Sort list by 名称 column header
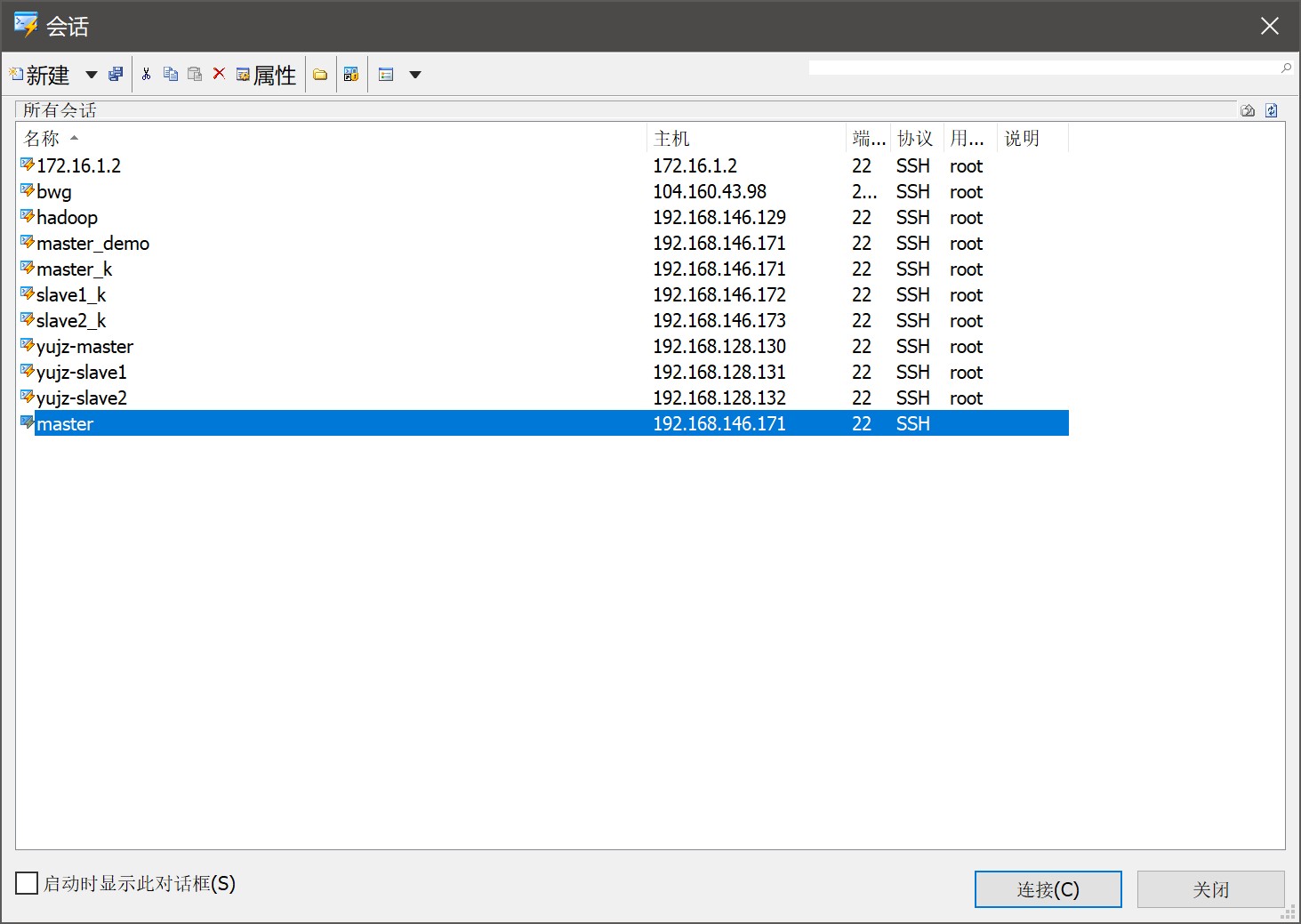Screen dimensions: 1301x924 click(43, 139)
